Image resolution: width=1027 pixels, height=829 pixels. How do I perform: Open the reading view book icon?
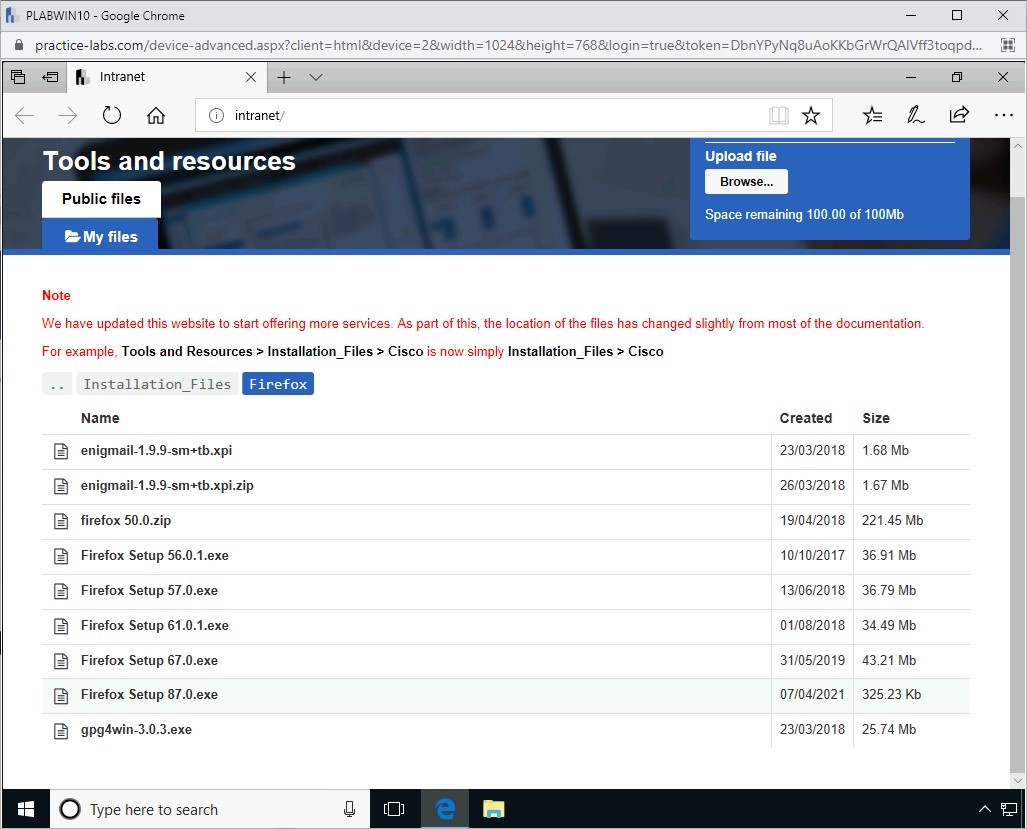coord(778,116)
